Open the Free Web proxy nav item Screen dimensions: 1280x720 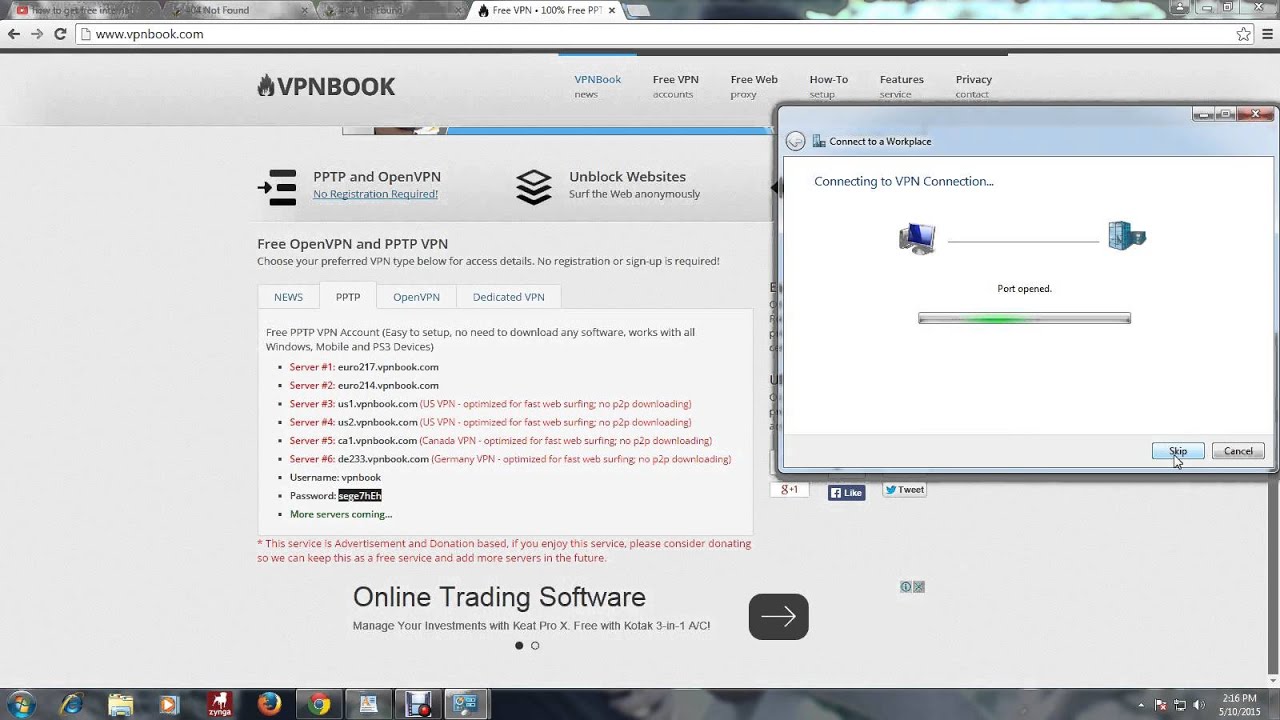point(753,86)
